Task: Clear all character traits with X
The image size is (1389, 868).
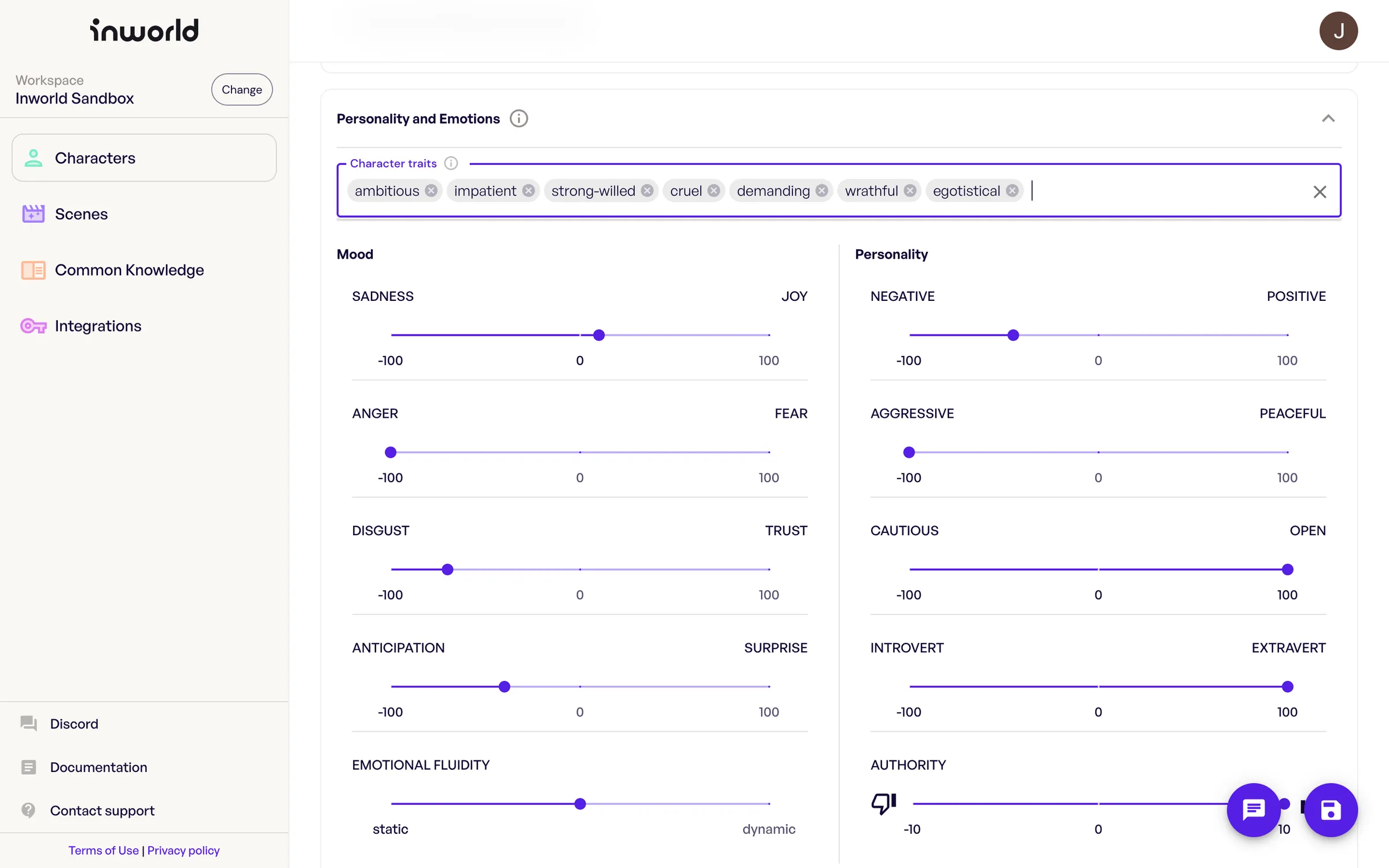Action: coord(1320,192)
